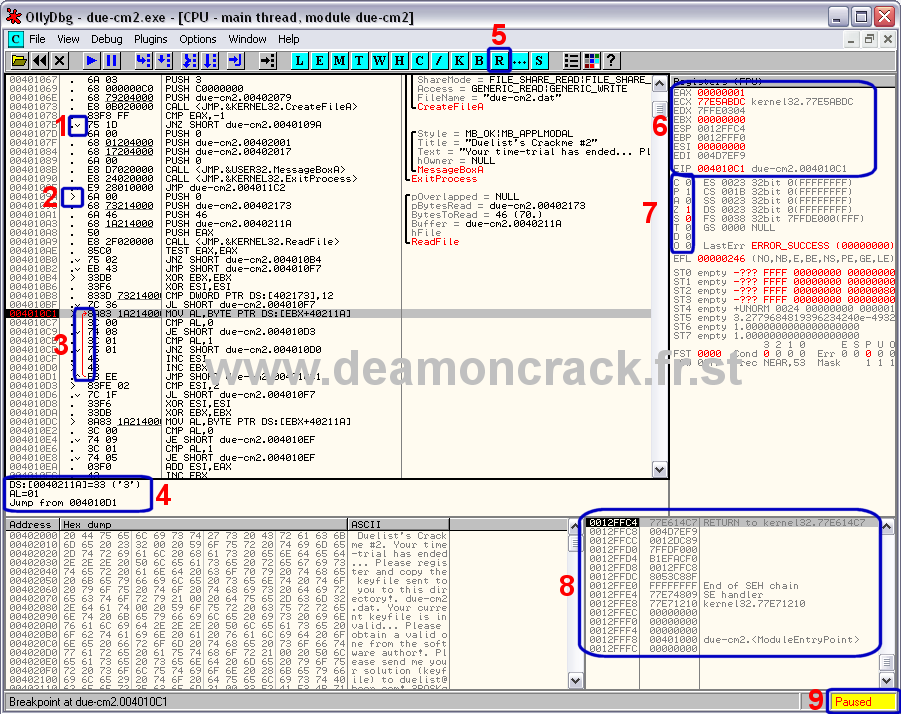
Task: Close the debugged program with the X toolbar icon
Action: (60, 60)
